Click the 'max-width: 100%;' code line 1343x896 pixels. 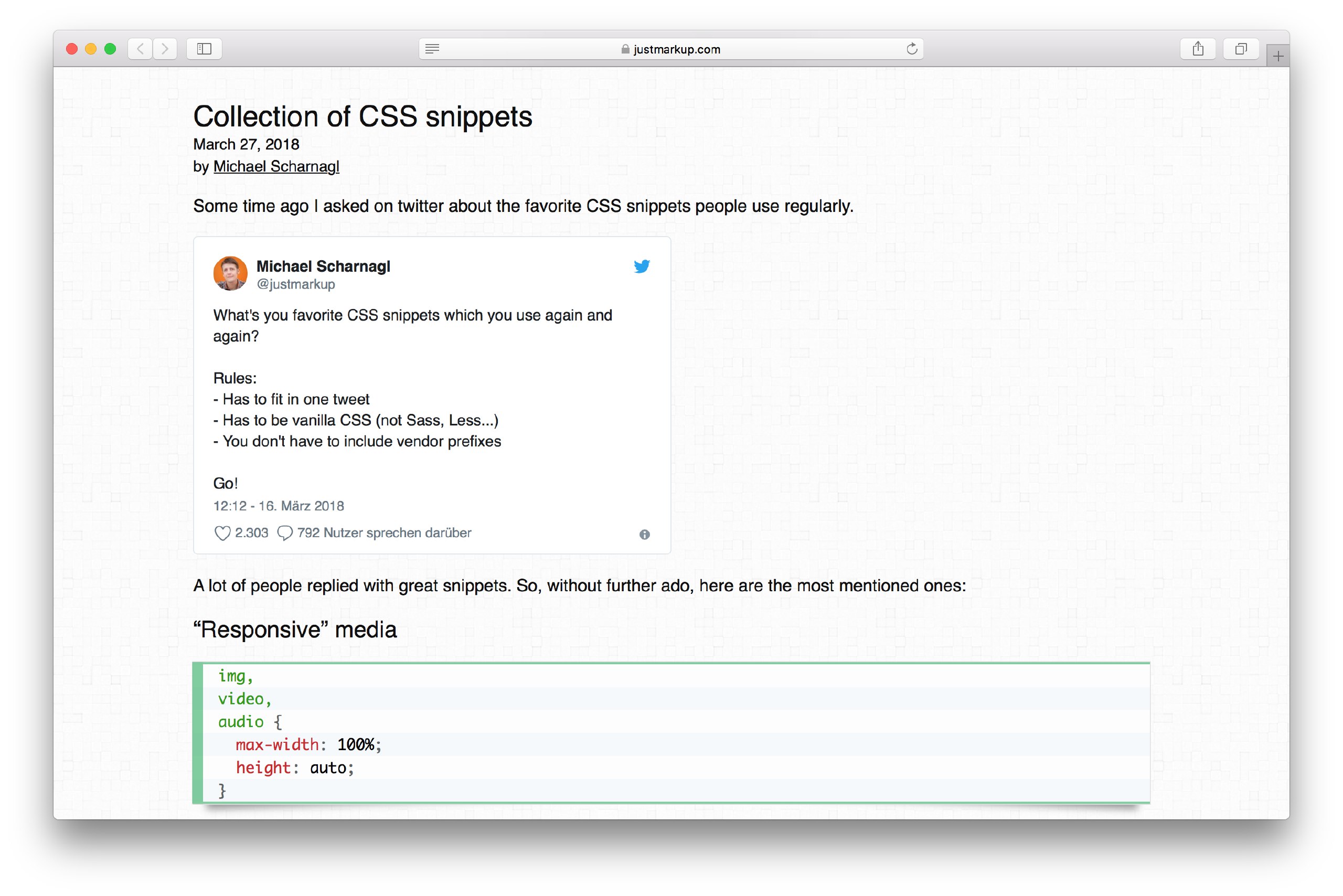pyautogui.click(x=308, y=744)
